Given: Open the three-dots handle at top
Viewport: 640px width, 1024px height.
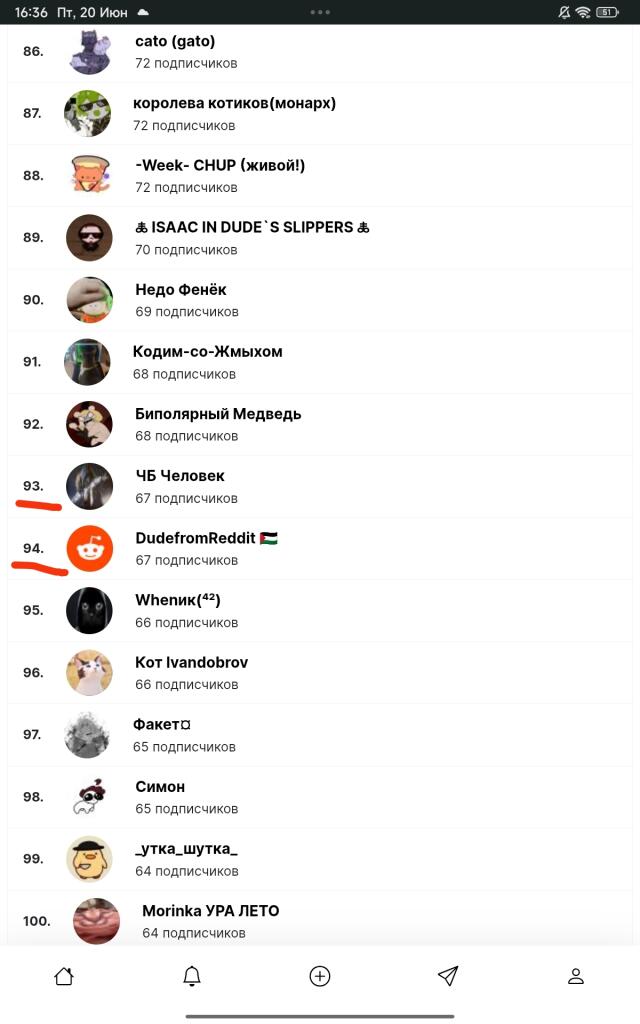Looking at the screenshot, I should 320,12.
